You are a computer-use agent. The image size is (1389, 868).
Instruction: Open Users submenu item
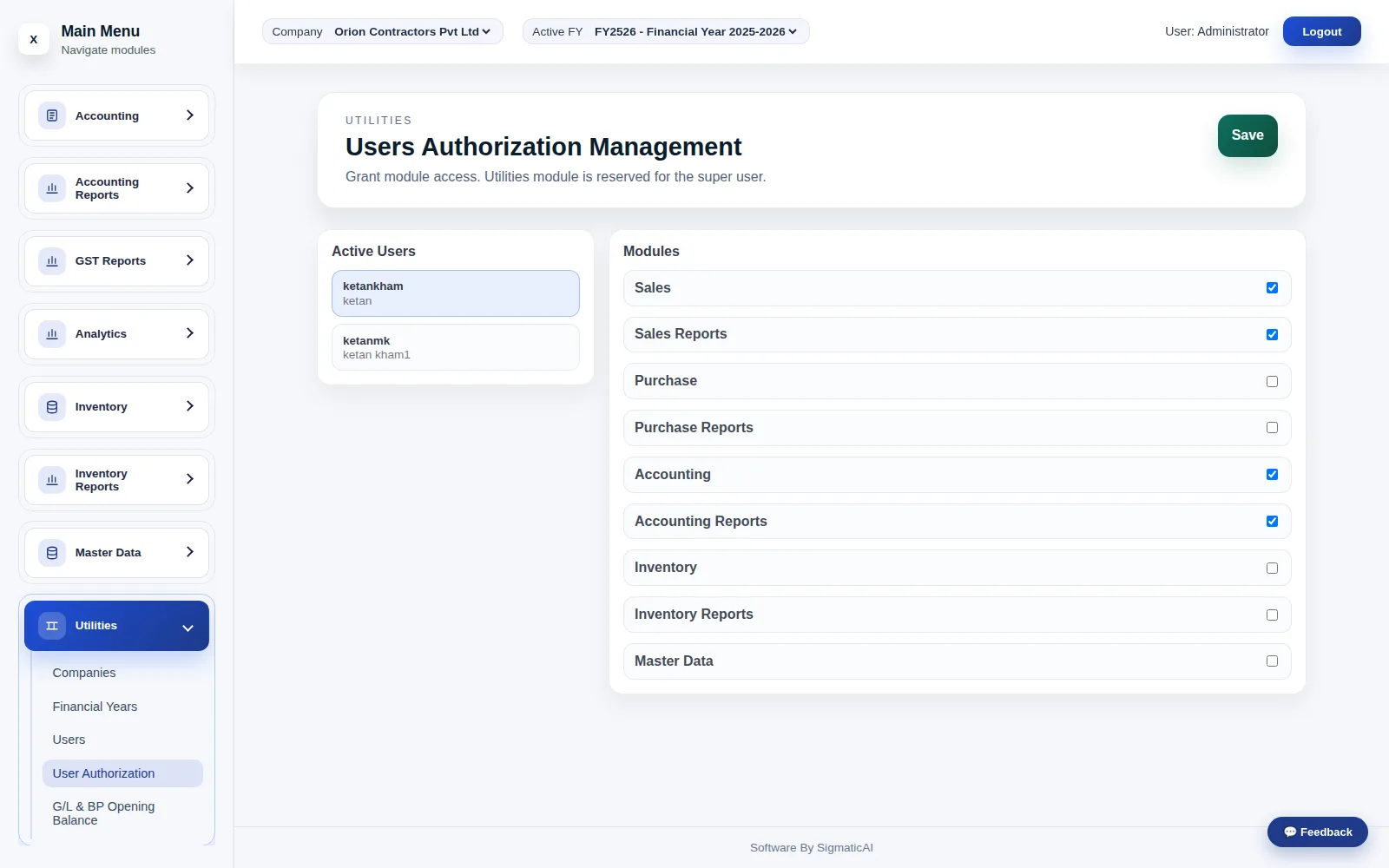click(x=122, y=740)
